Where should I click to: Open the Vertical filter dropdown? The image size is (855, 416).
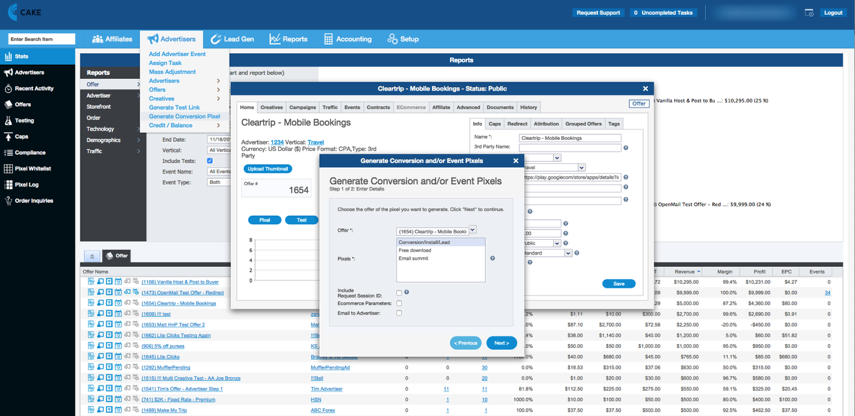pos(220,150)
